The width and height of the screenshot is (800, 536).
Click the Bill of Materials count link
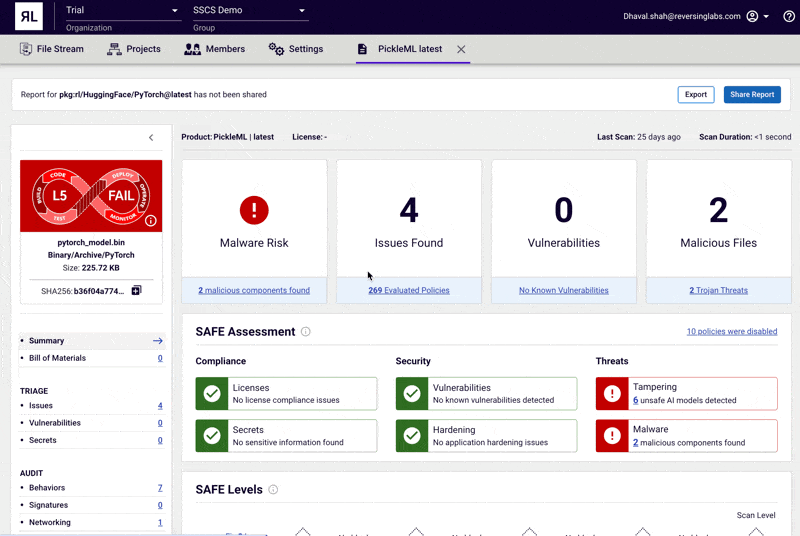click(x=160, y=358)
